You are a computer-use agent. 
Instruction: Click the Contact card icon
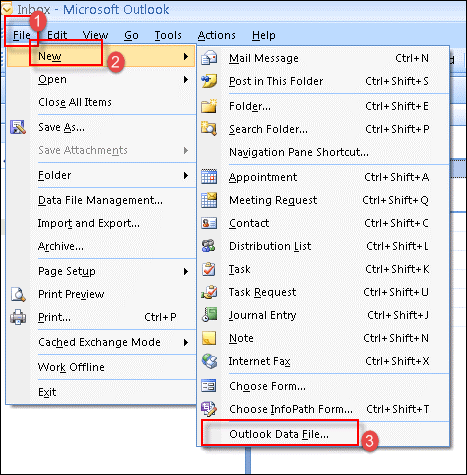pos(209,223)
